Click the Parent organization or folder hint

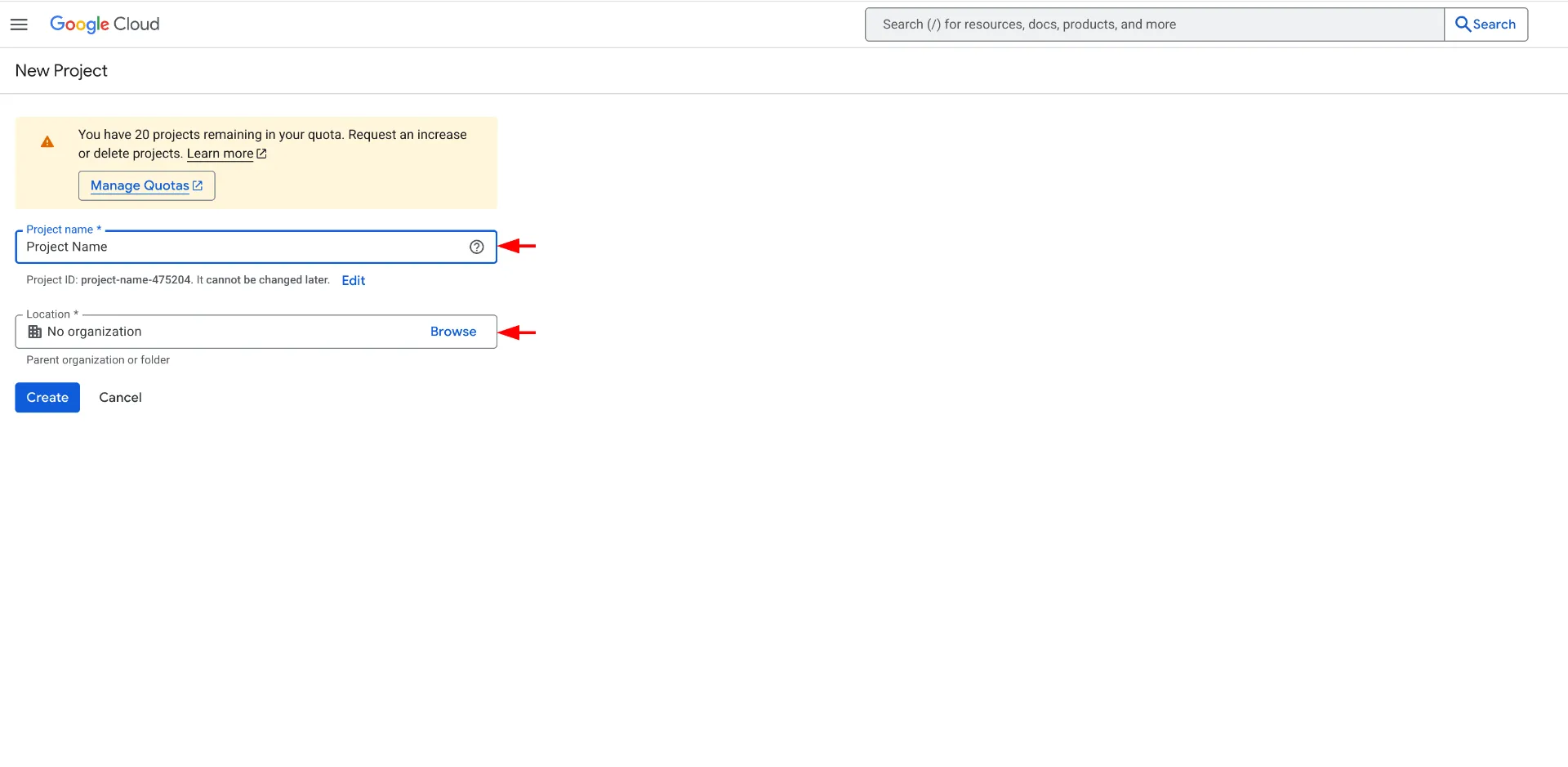pyautogui.click(x=98, y=360)
